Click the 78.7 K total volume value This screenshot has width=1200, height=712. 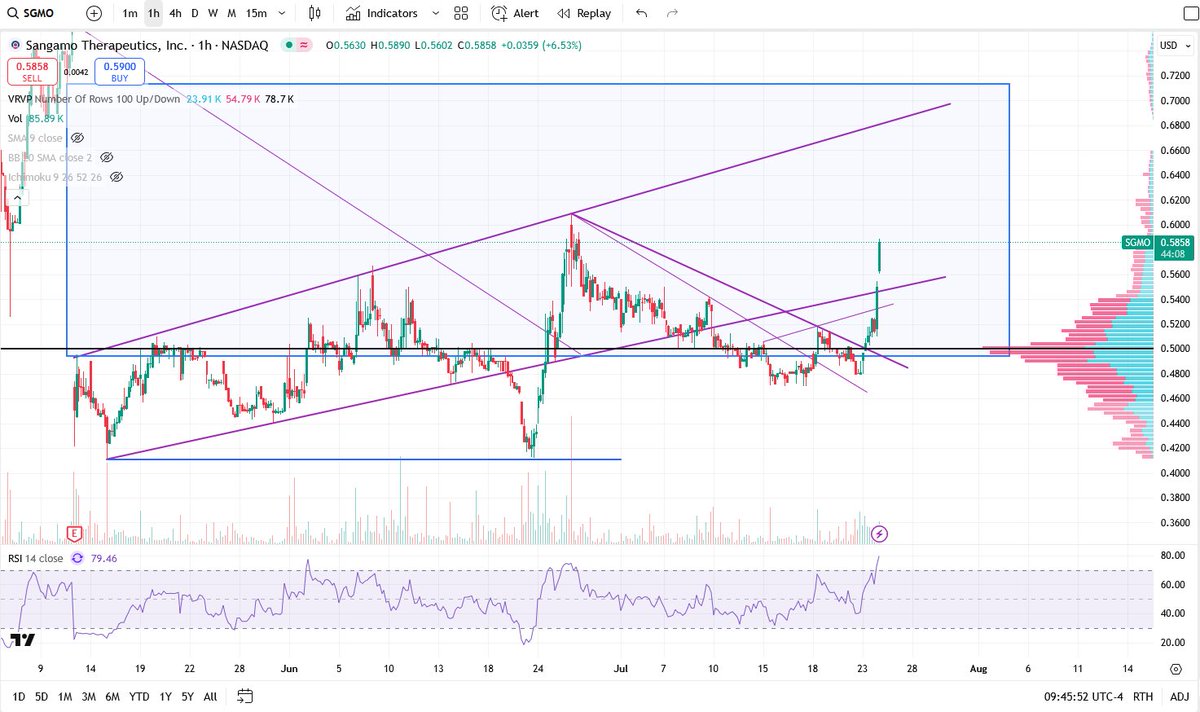[278, 99]
